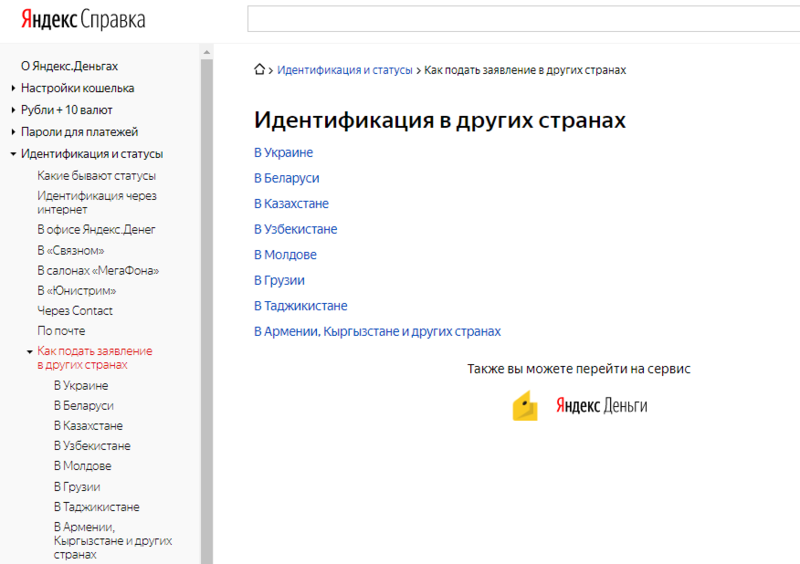Open sidebar subitem В Армении, Кыргызстане
Screen dimensions: 800x564
113,541
